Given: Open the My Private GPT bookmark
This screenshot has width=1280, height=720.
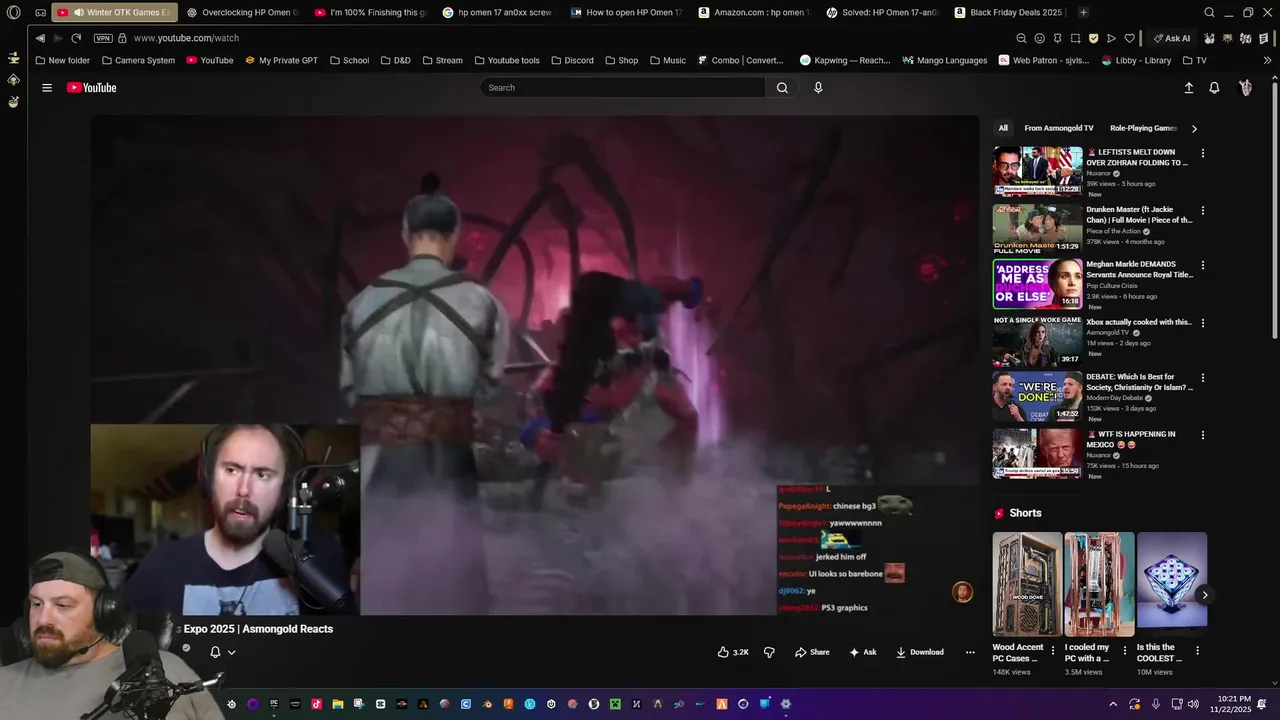Looking at the screenshot, I should [282, 60].
